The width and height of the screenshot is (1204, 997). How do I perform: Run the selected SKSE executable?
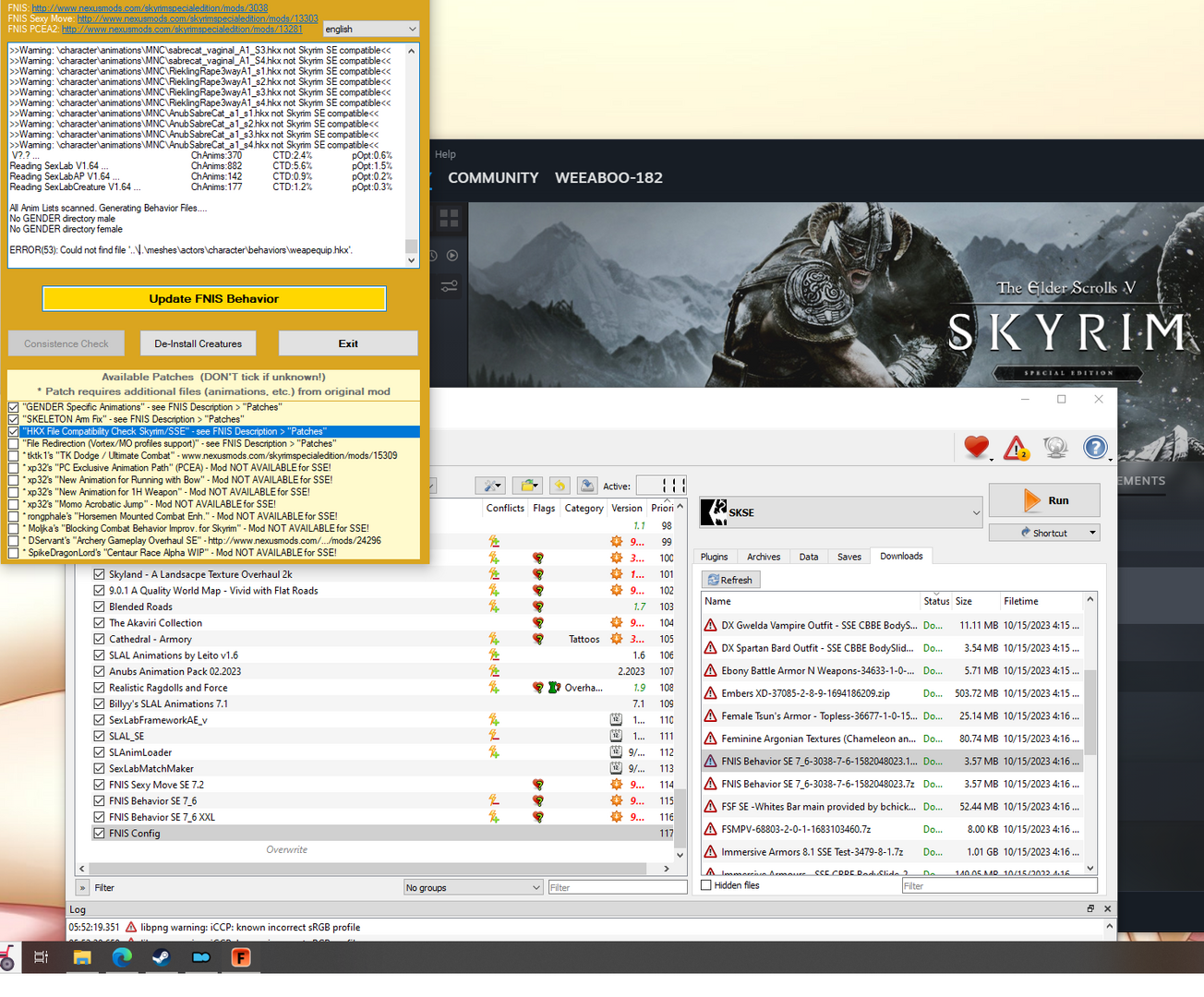coord(1044,500)
